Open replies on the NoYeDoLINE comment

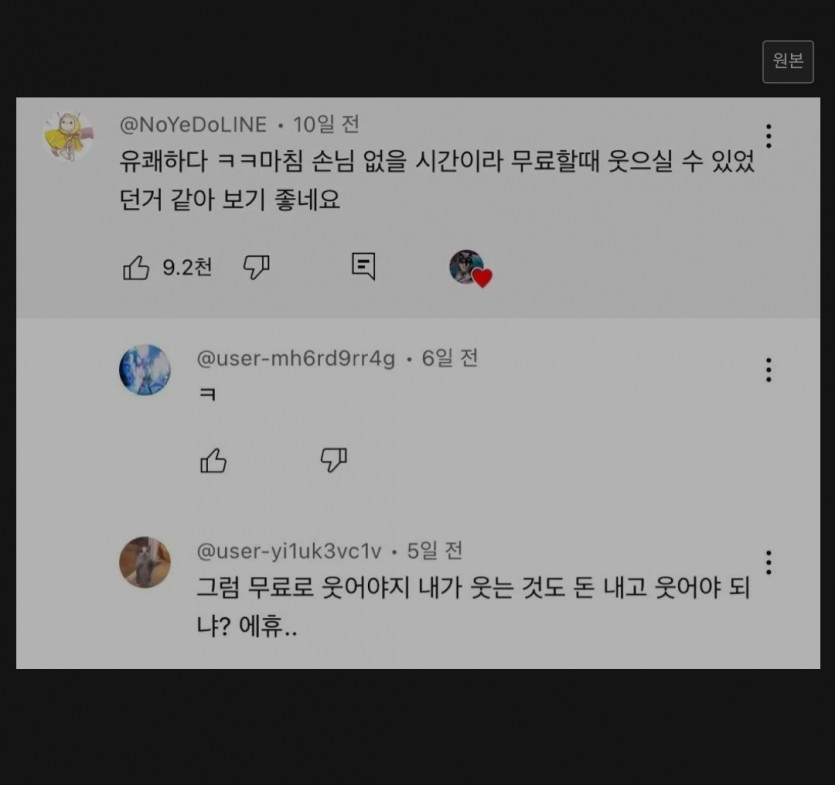click(x=364, y=266)
